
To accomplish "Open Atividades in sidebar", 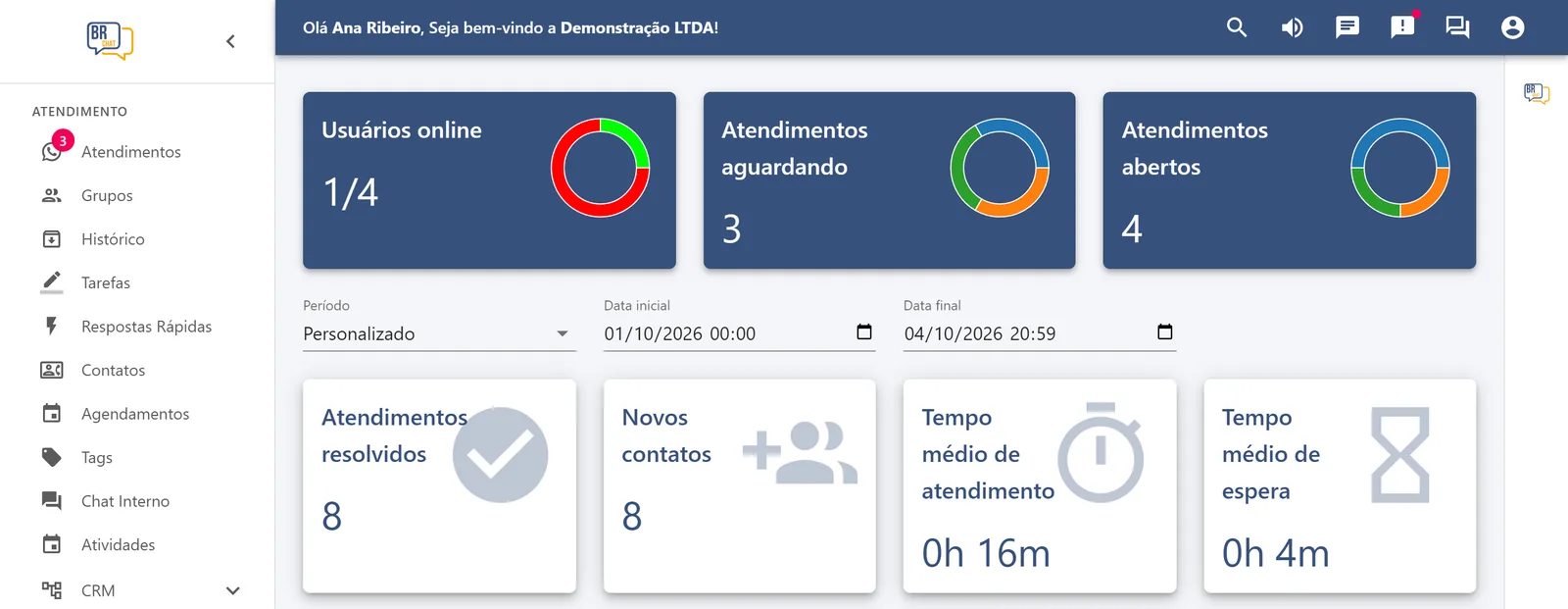I will pos(119,544).
